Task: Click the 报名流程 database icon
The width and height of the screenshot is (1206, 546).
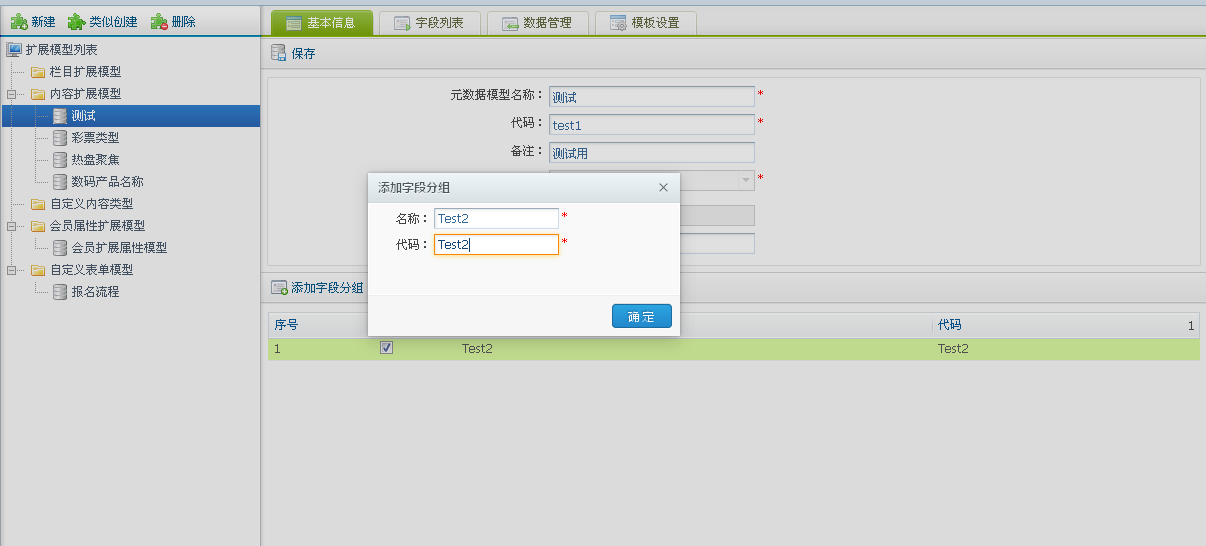Action: (x=60, y=292)
